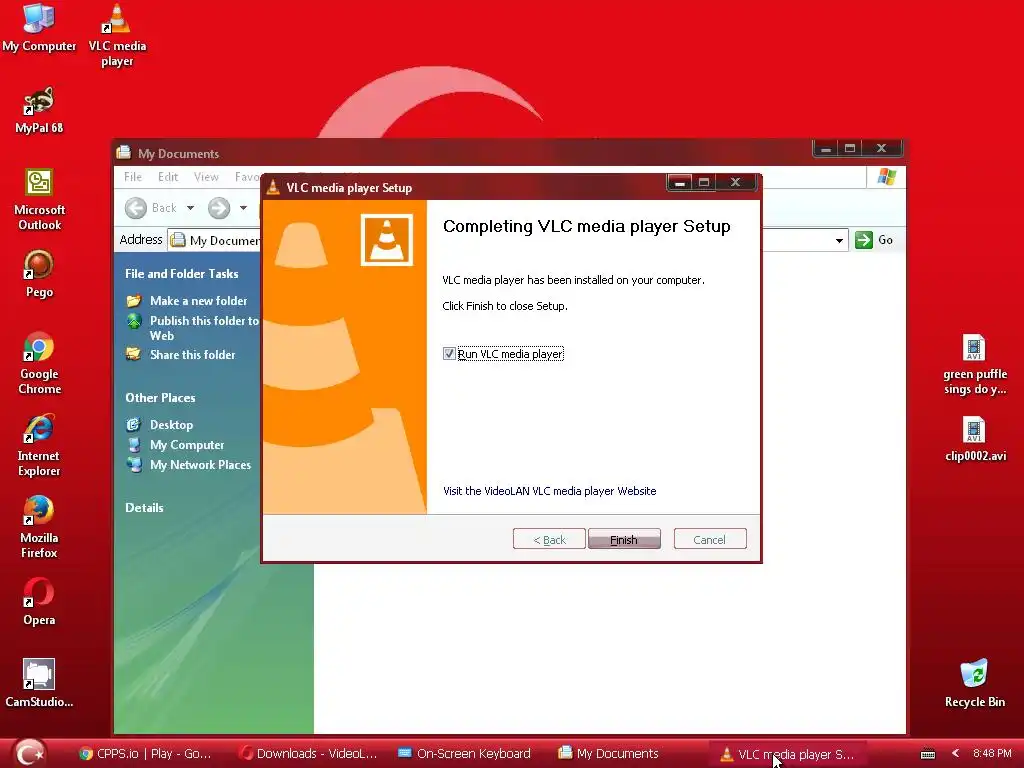Click the Forward arrow in My Documents toolbar
This screenshot has width=1024, height=768.
click(x=219, y=208)
